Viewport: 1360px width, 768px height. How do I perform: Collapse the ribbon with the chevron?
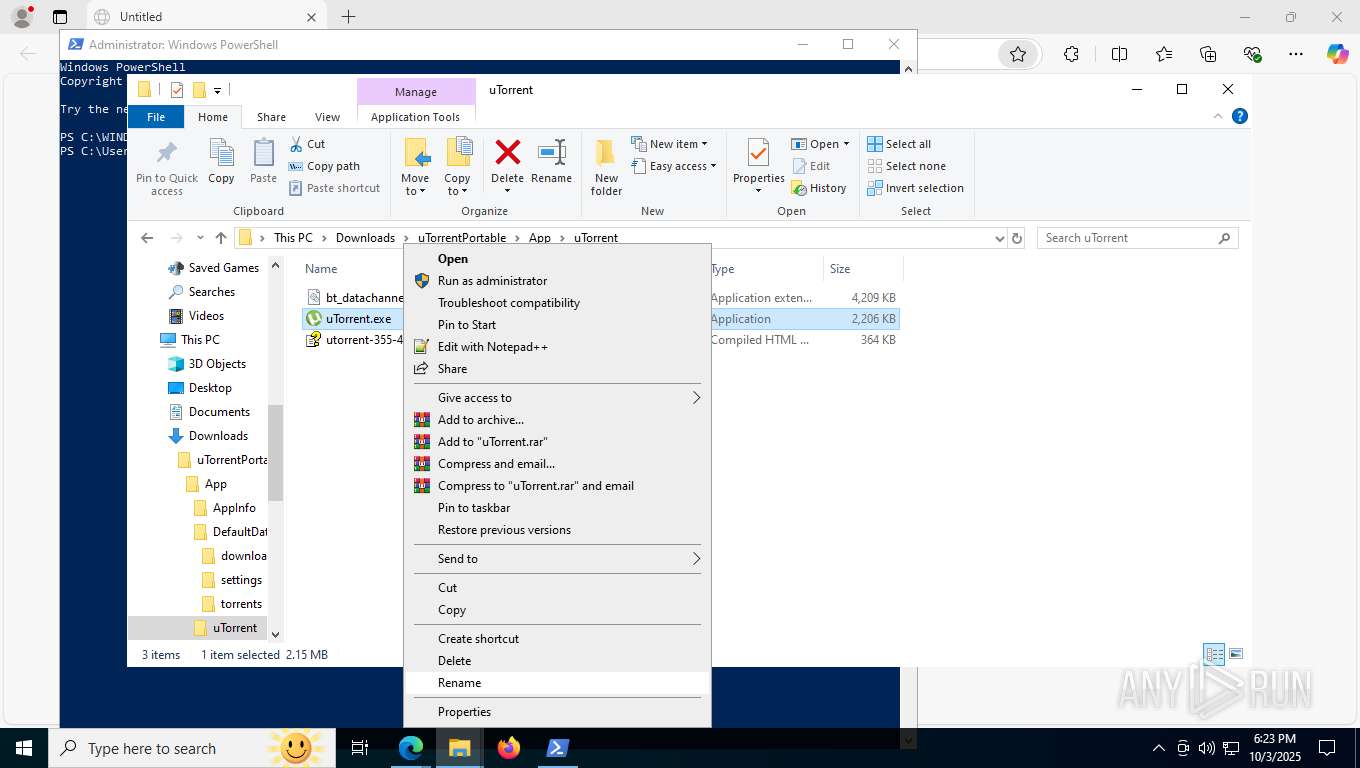pos(1218,116)
